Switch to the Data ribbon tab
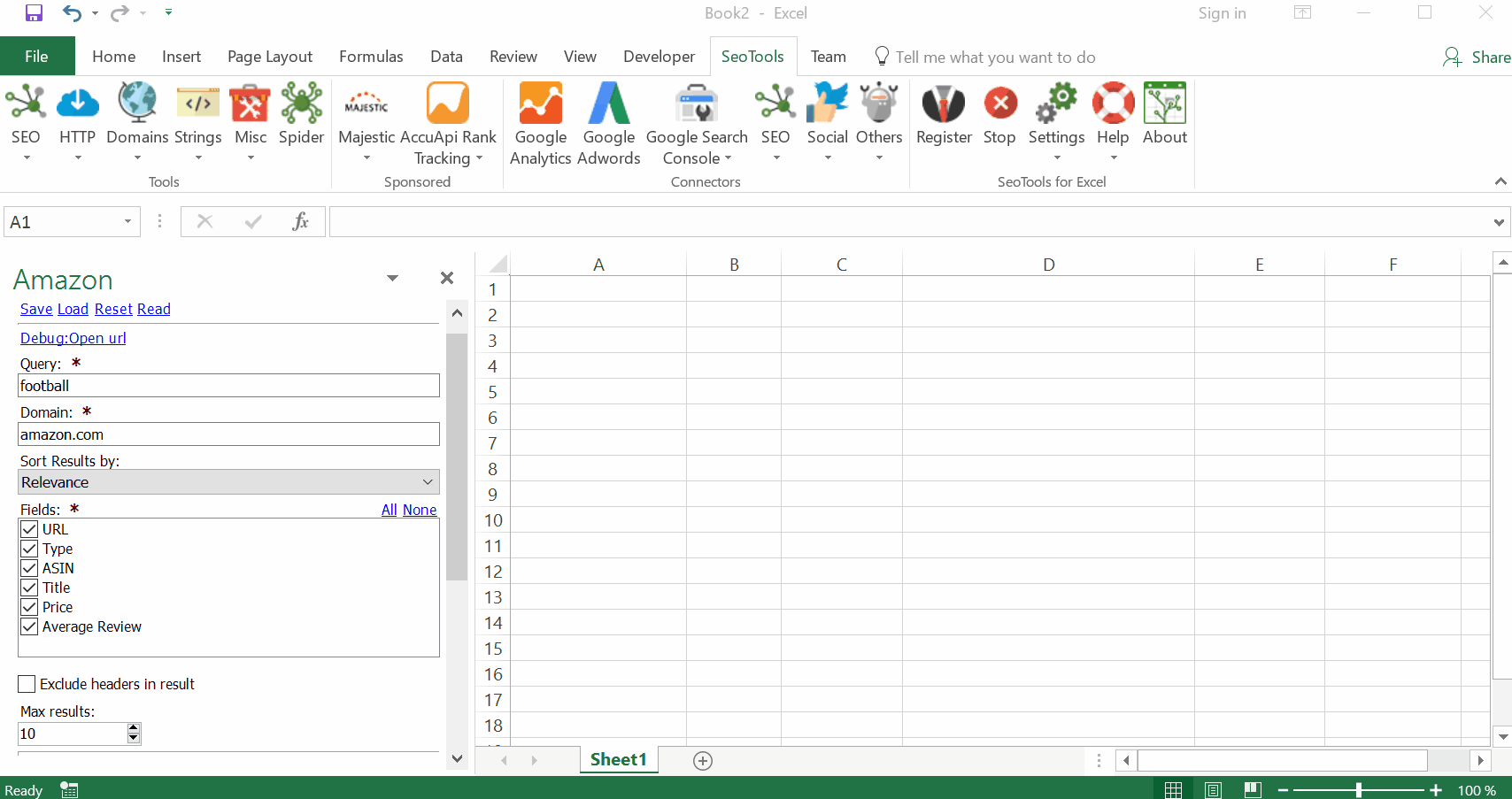This screenshot has width=1512, height=799. tap(447, 57)
